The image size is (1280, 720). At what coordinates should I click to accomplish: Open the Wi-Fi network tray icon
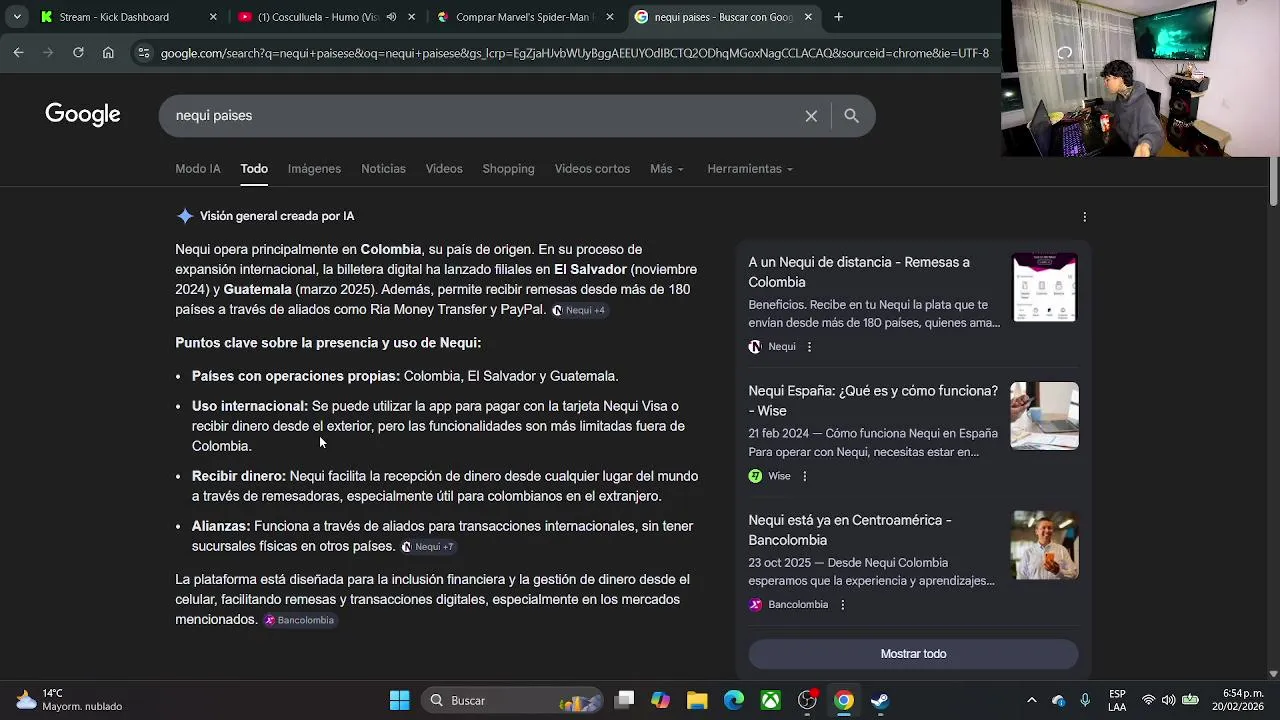tap(1148, 701)
